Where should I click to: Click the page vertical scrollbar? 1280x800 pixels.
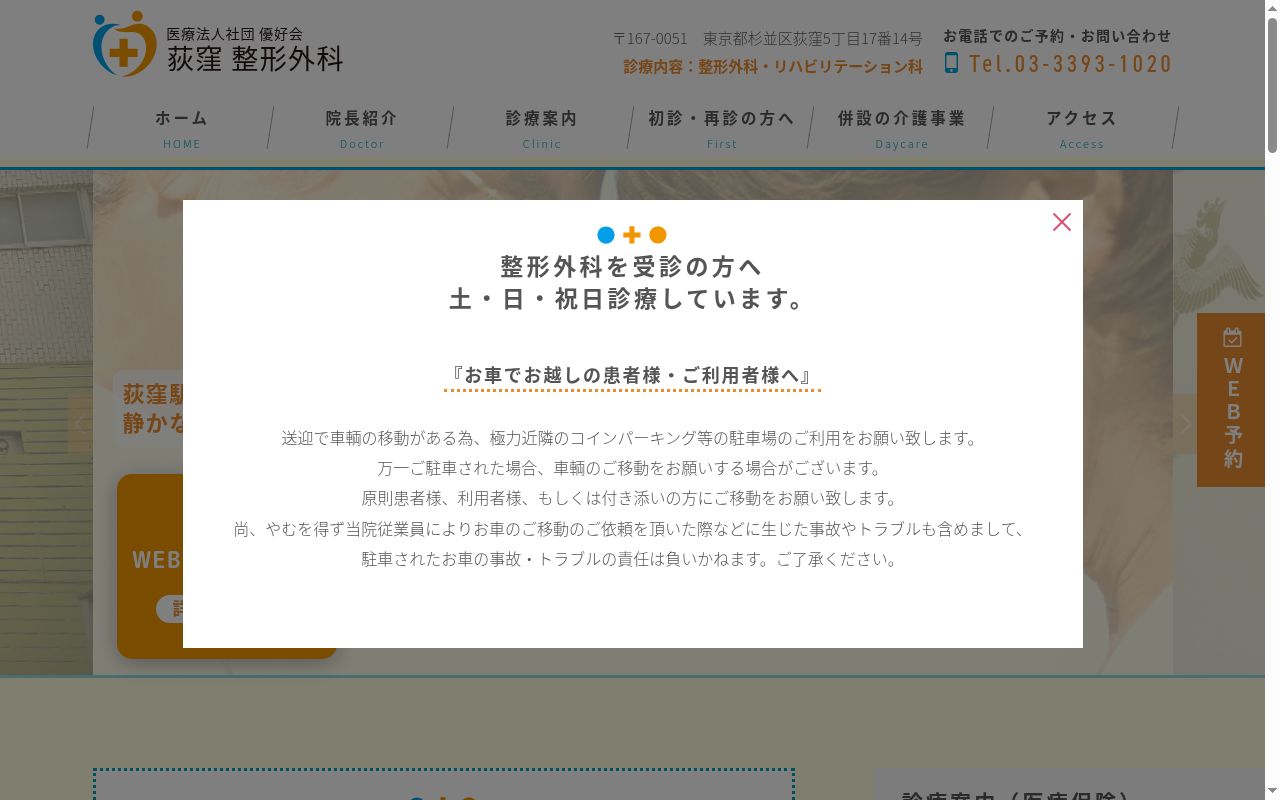(x=1272, y=85)
